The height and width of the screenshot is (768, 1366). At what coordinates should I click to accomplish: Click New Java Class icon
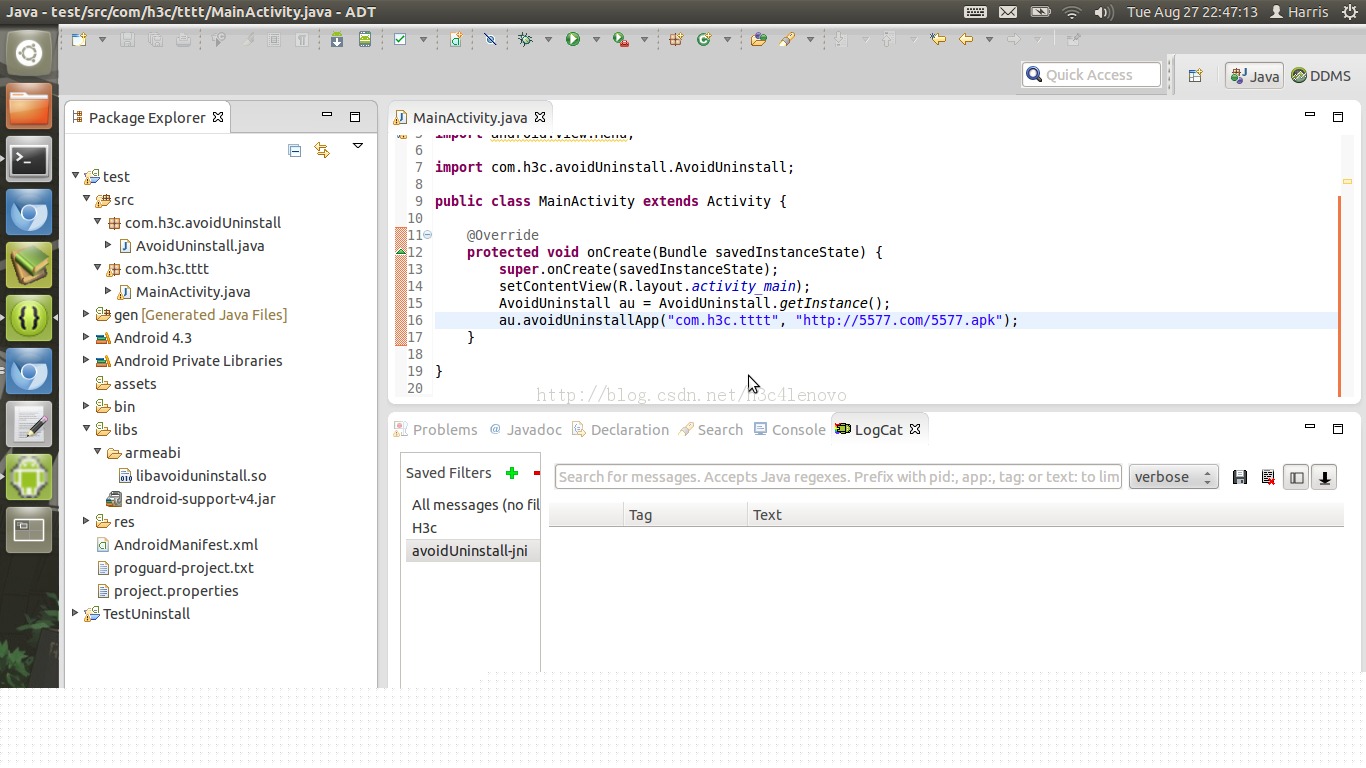point(704,39)
